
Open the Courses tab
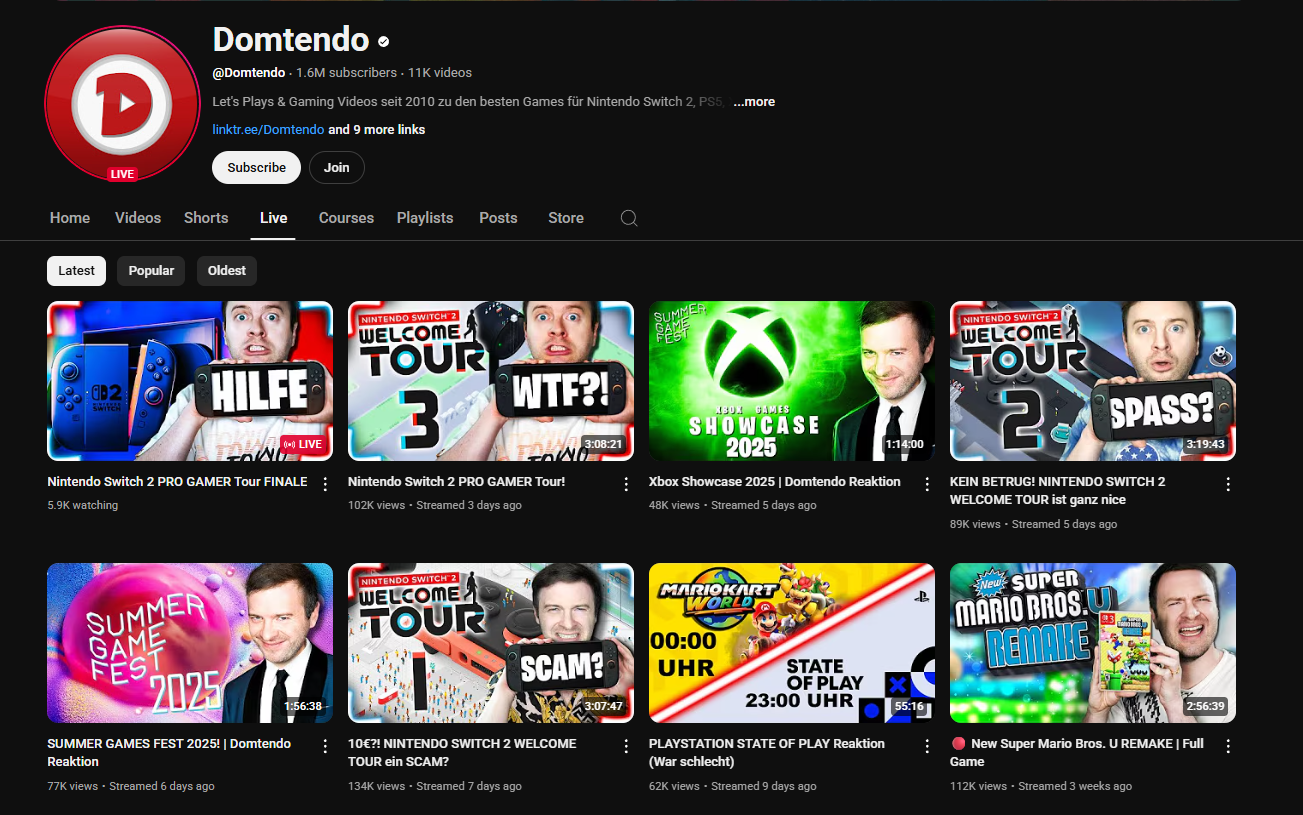(346, 218)
